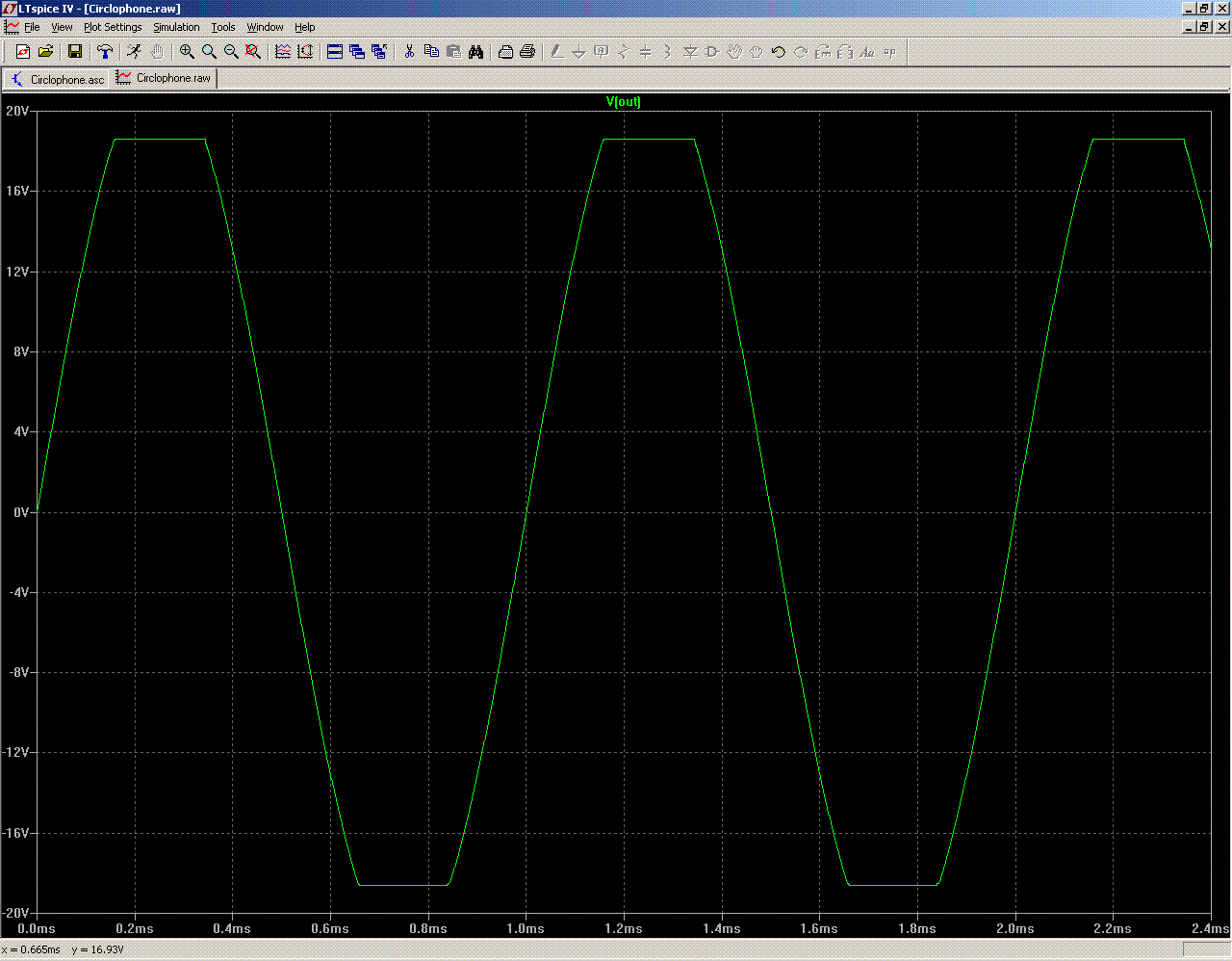Click the Pick Visible Traces icon
Viewport: 1232px width, 961px height.
tap(283, 52)
